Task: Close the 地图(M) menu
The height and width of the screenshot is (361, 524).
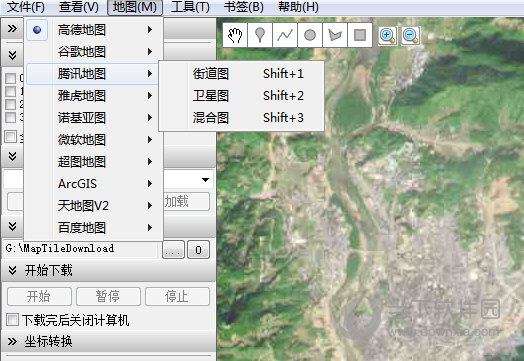Action: [x=135, y=7]
